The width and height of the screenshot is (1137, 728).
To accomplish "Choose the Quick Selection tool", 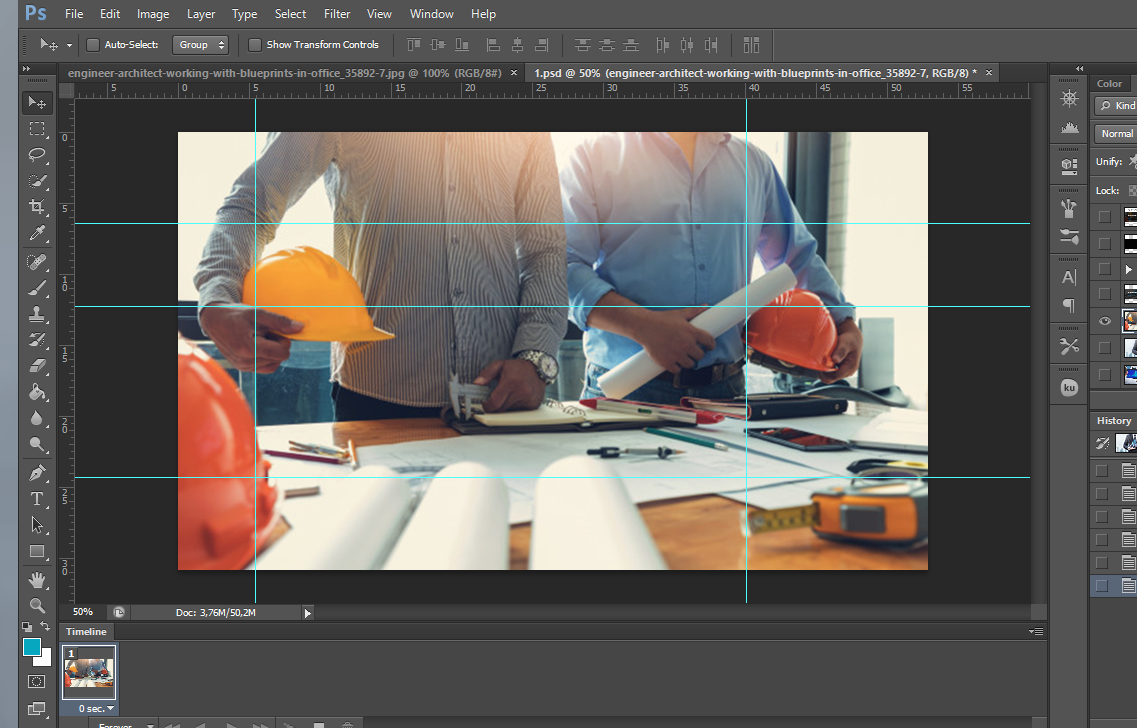I will click(x=37, y=181).
